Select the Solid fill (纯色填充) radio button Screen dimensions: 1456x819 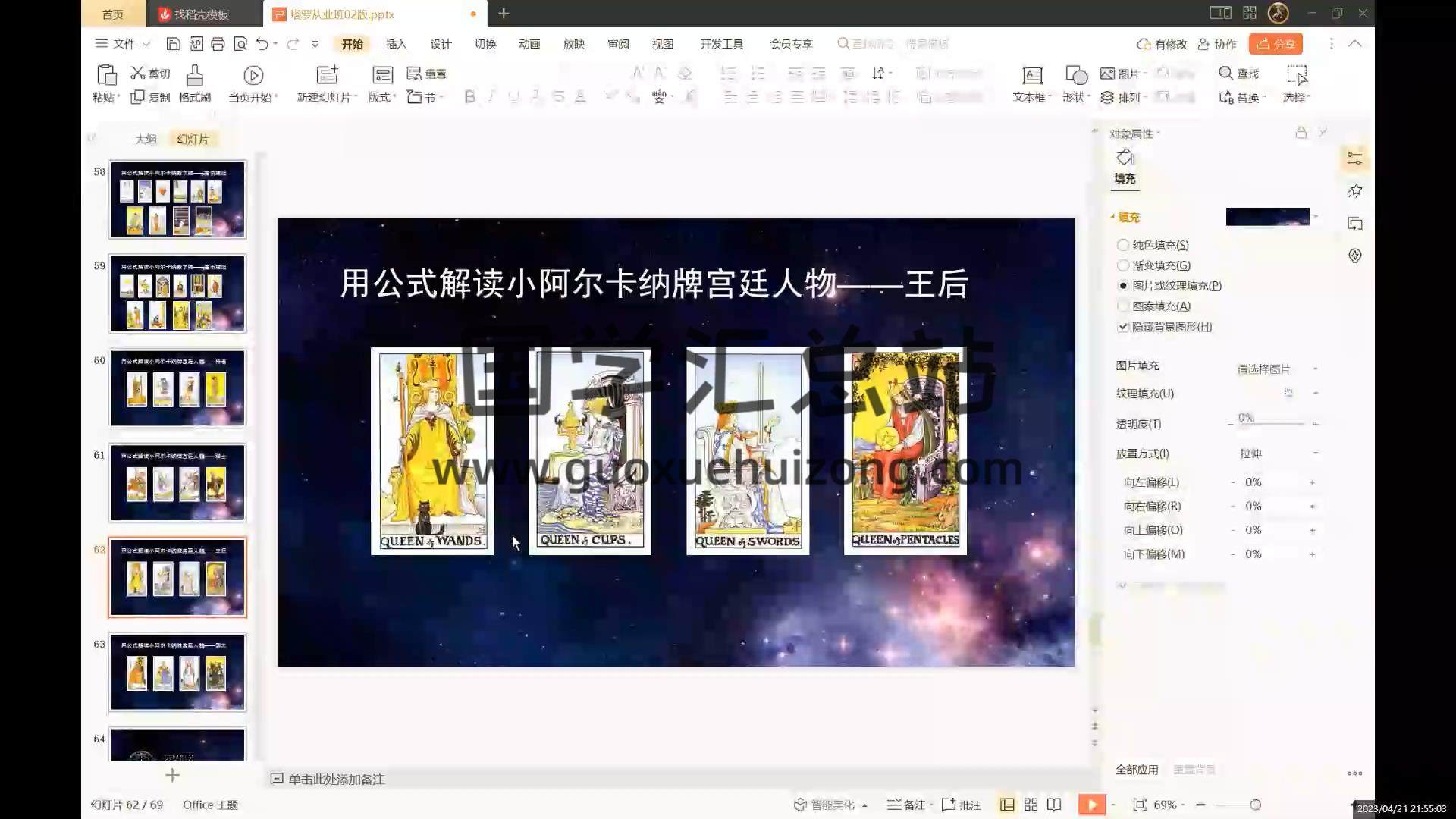pyautogui.click(x=1123, y=245)
